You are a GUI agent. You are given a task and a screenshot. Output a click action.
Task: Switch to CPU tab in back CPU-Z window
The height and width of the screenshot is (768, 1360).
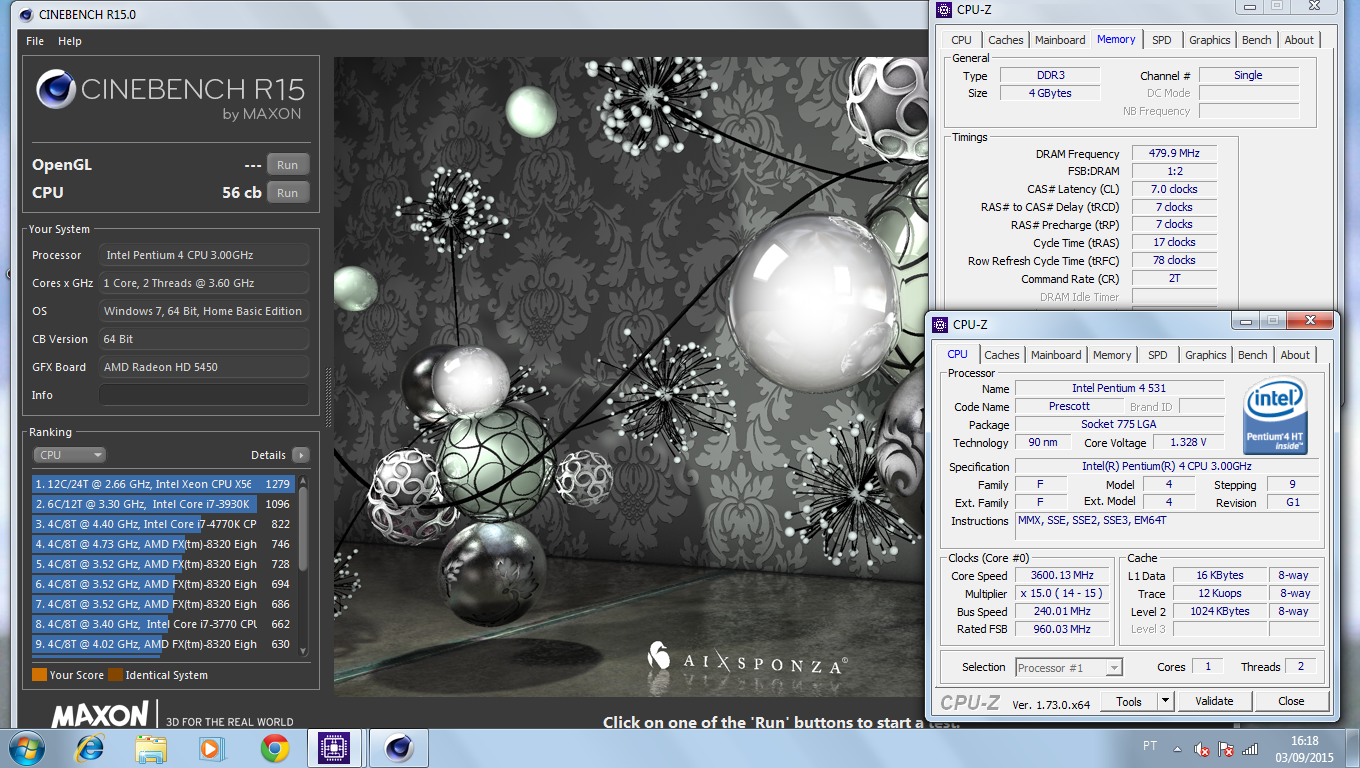pyautogui.click(x=961, y=40)
